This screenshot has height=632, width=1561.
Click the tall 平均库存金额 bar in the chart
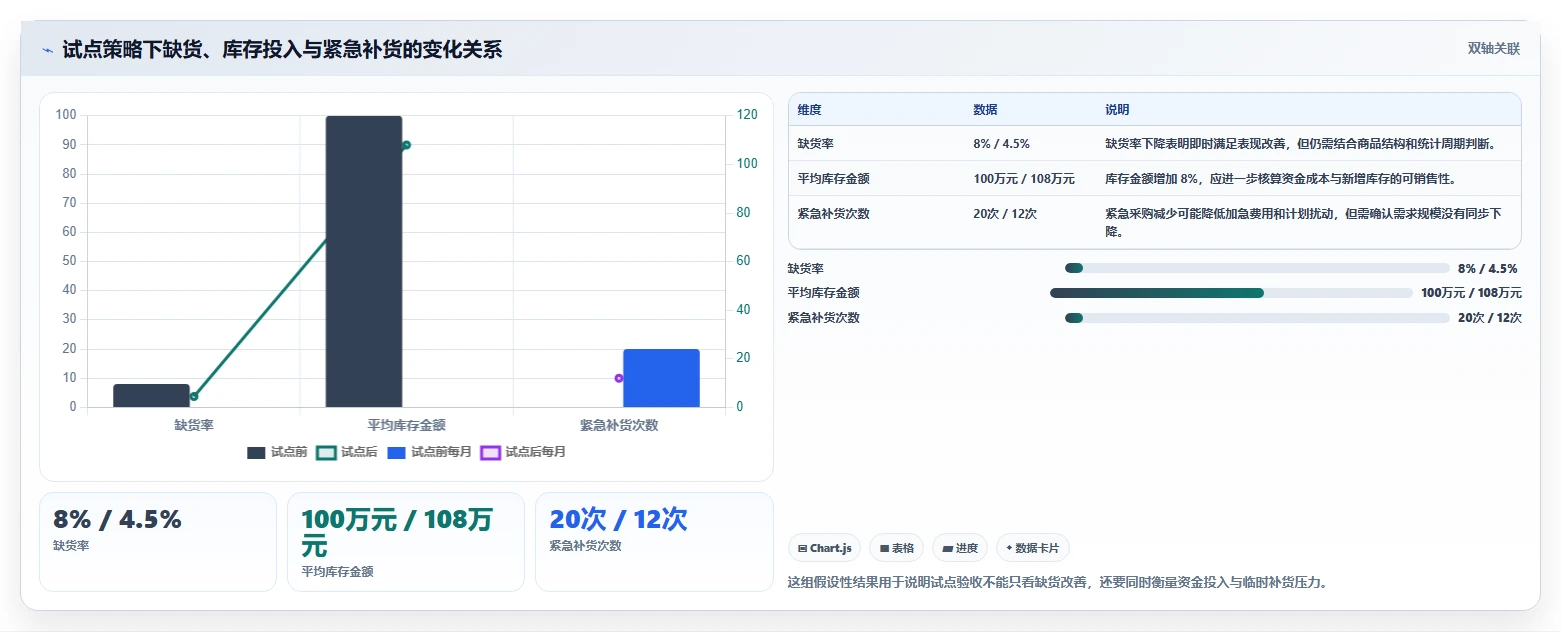364,261
